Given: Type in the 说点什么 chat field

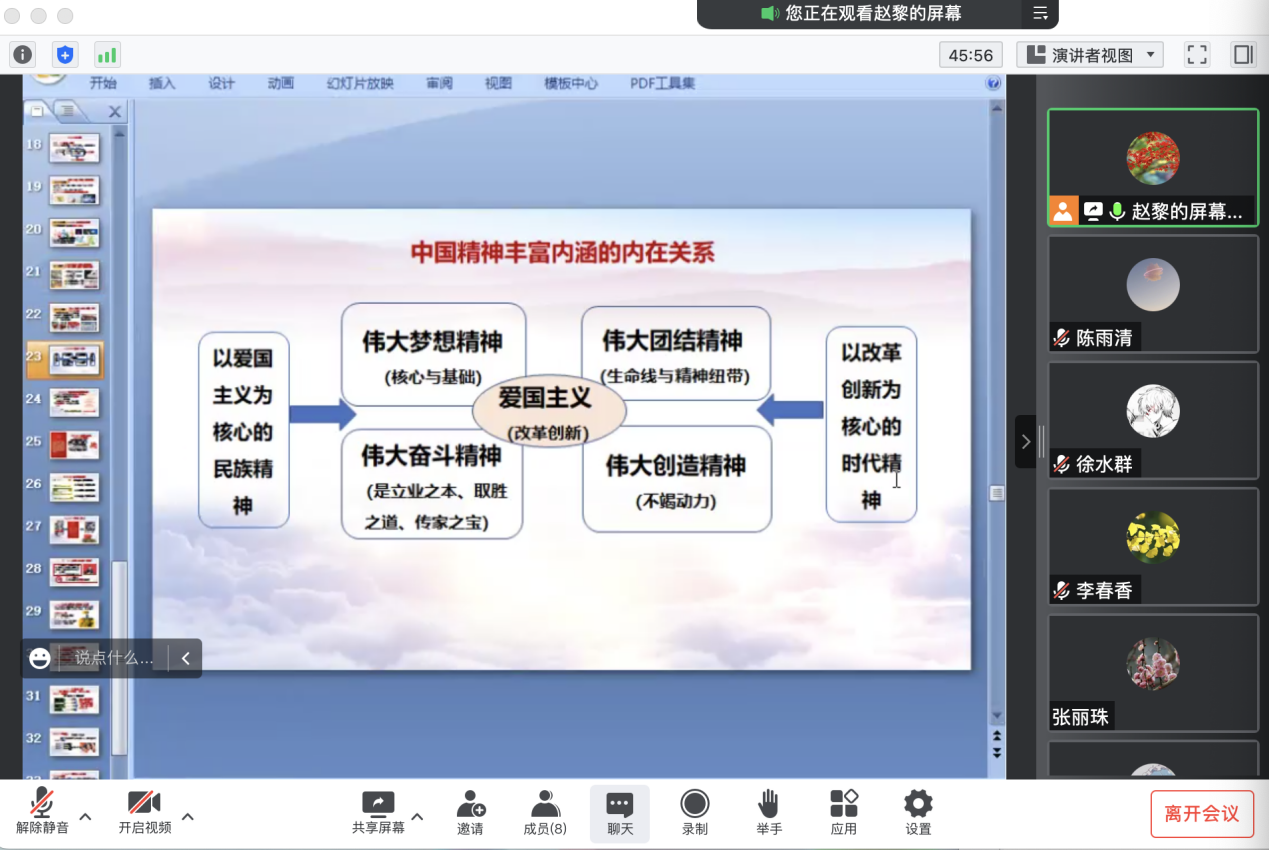Looking at the screenshot, I should coord(114,658).
